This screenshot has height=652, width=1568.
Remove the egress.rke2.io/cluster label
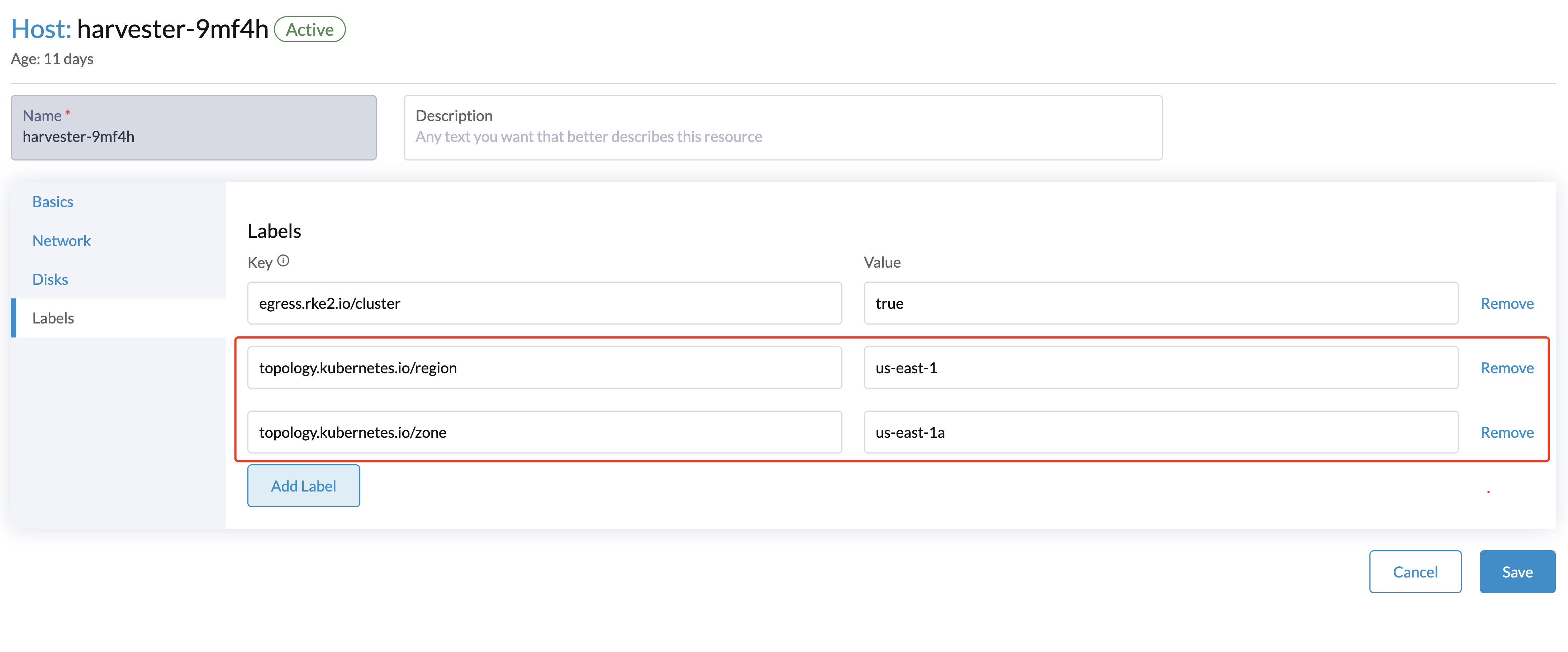(1507, 303)
